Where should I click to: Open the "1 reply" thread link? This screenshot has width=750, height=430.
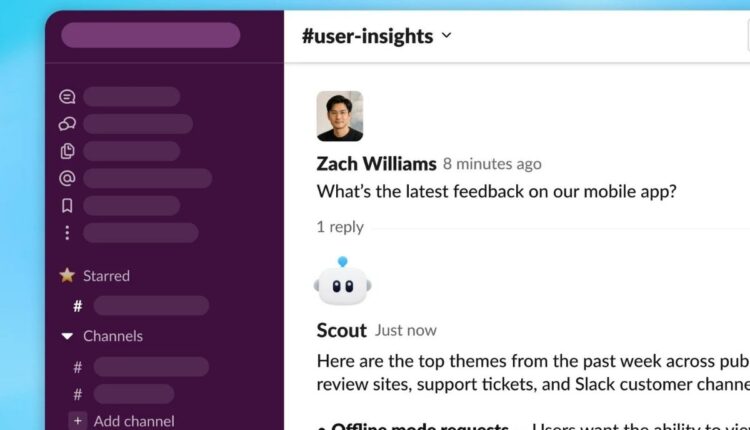[340, 227]
